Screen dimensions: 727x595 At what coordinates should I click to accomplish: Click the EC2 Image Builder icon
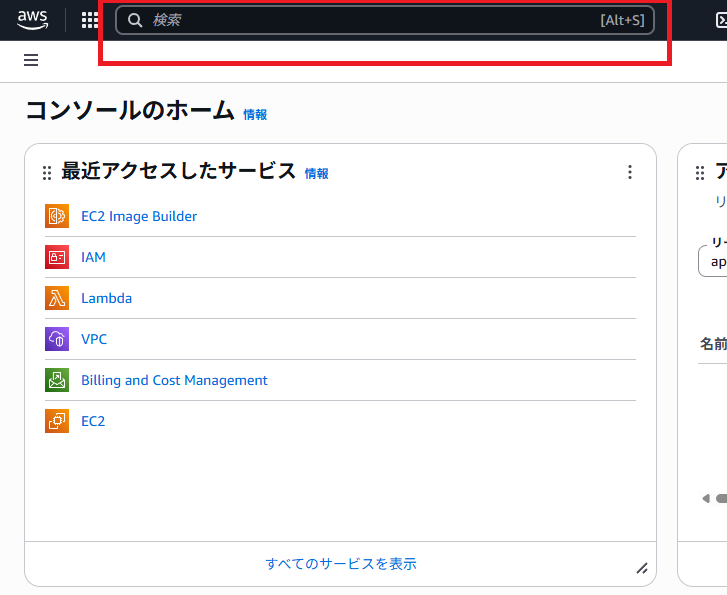point(57,216)
